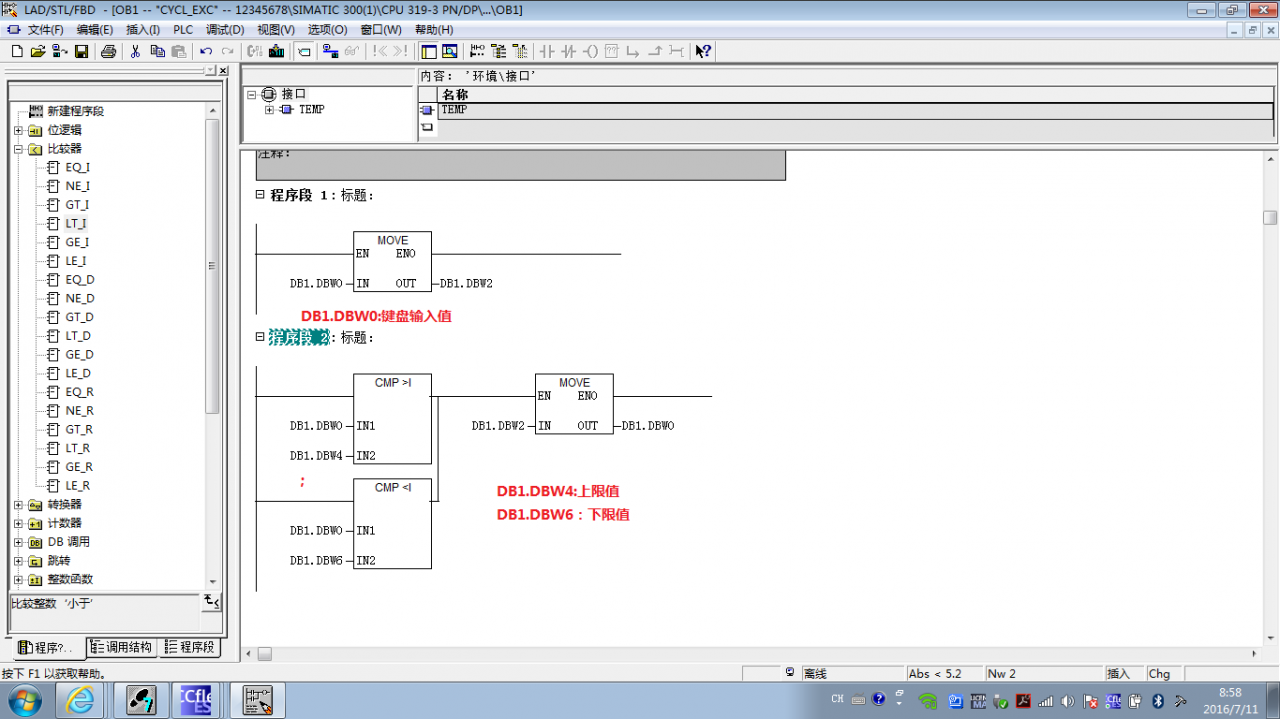Select 新建程序段 in element tree

pyautogui.click(x=75, y=111)
